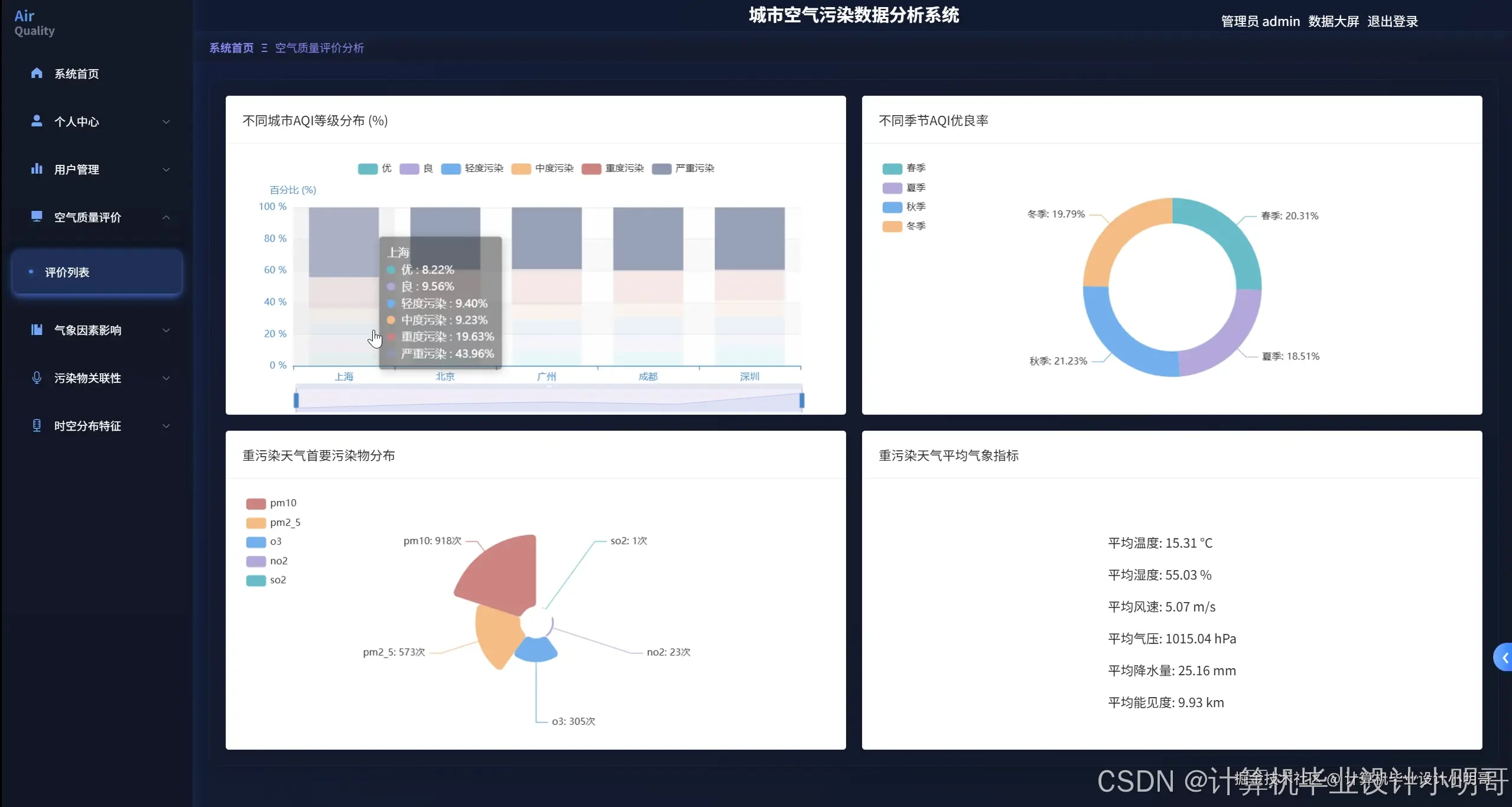Click the microphone icon for 污染物关联性
1512x807 pixels.
[37, 378]
